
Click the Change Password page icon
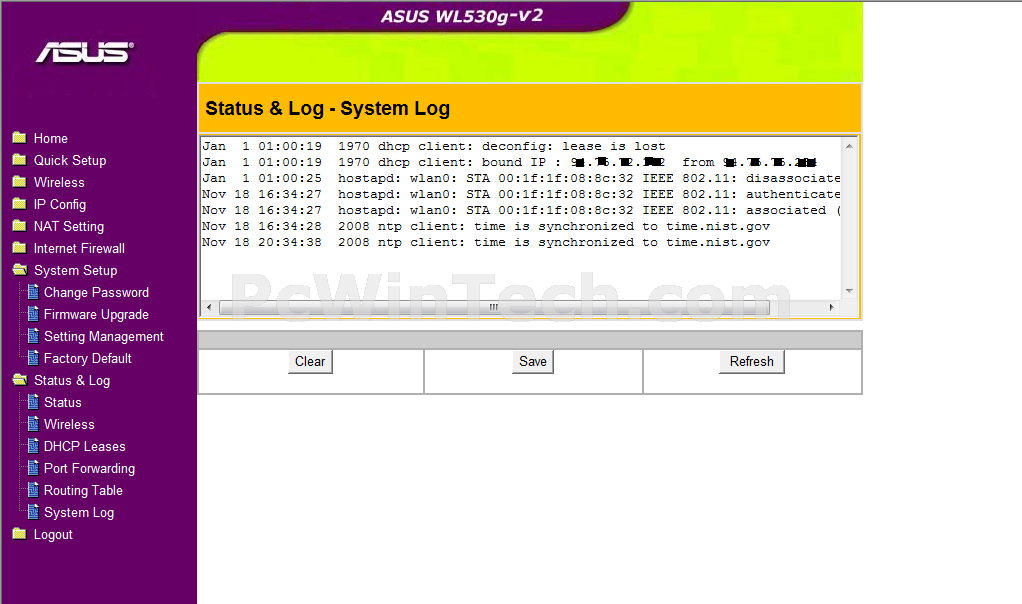[x=33, y=292]
